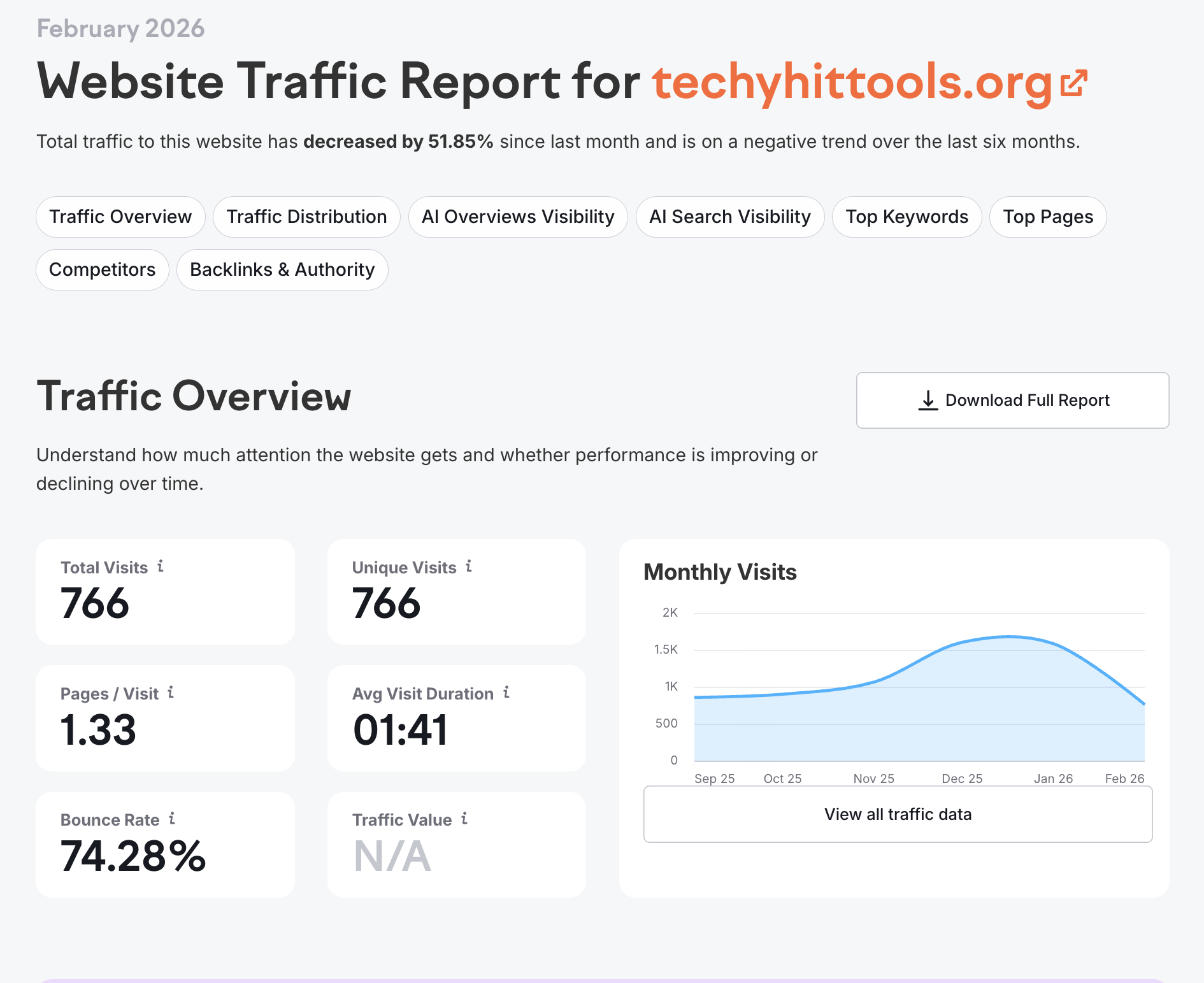Open the AI Overviews Visibility section
1204x983 pixels.
(517, 217)
